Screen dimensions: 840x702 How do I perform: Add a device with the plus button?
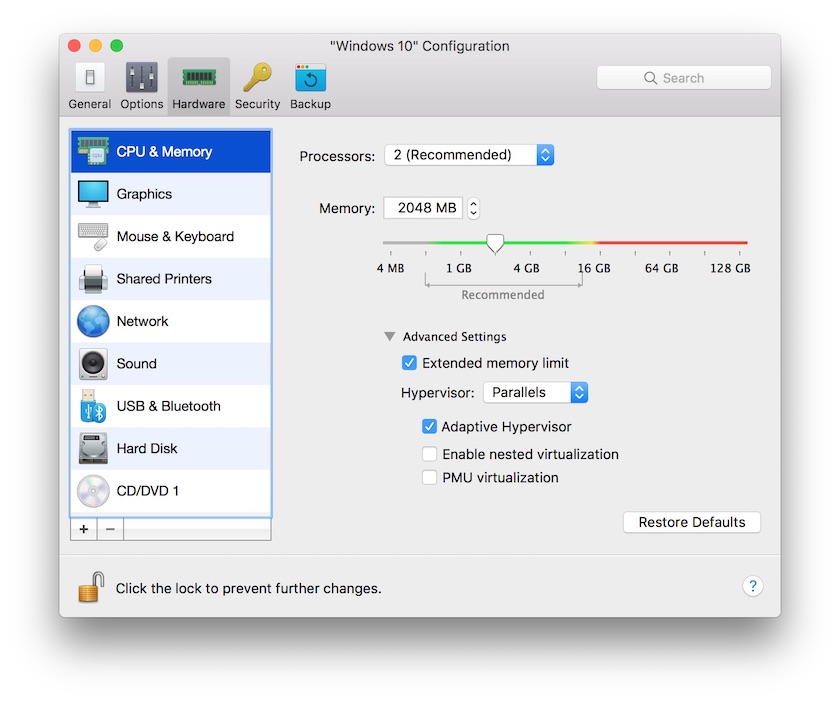point(84,529)
